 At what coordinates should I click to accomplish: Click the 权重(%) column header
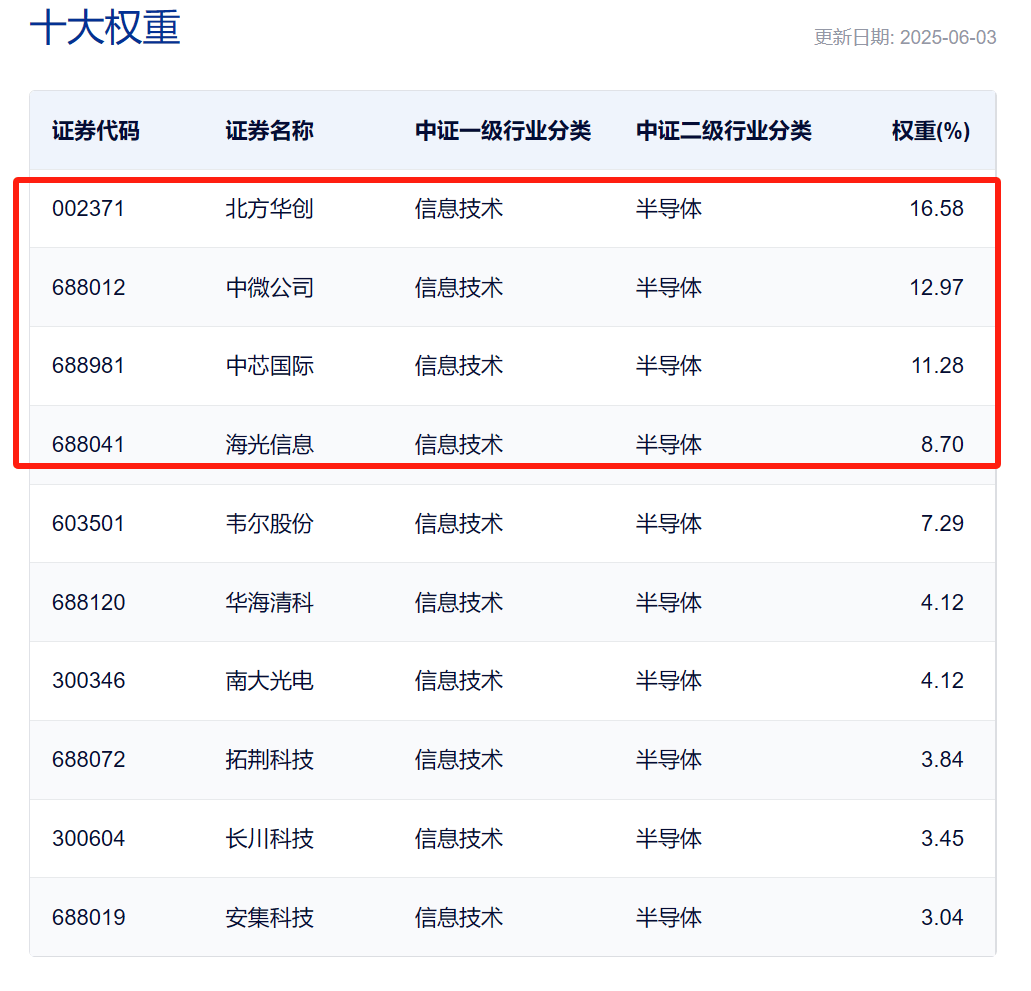[930, 131]
